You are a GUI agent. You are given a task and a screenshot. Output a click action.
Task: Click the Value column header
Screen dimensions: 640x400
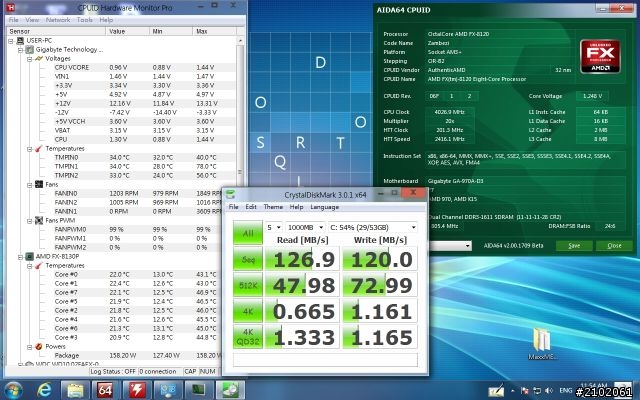tap(127, 31)
